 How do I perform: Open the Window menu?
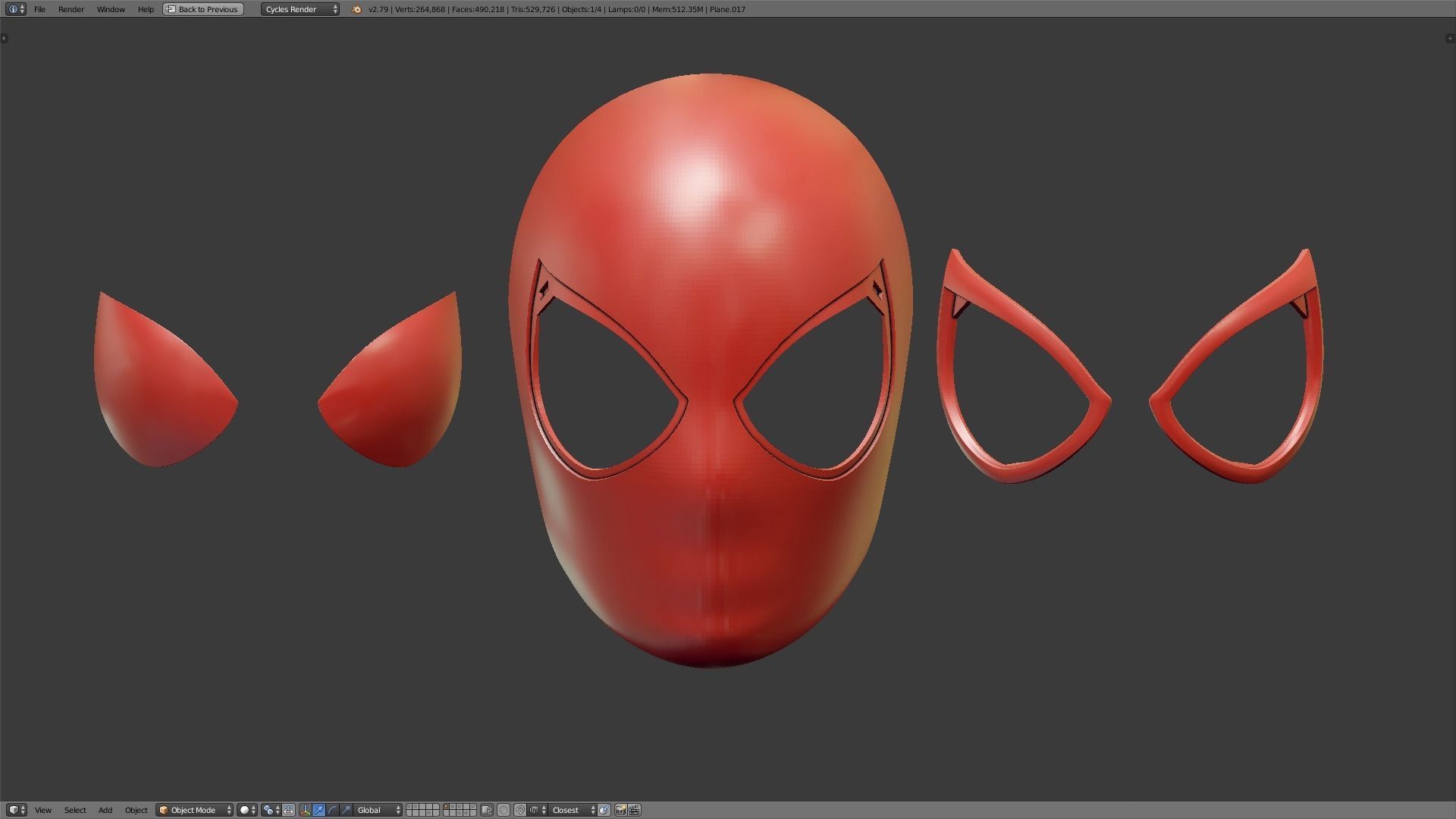click(x=111, y=9)
